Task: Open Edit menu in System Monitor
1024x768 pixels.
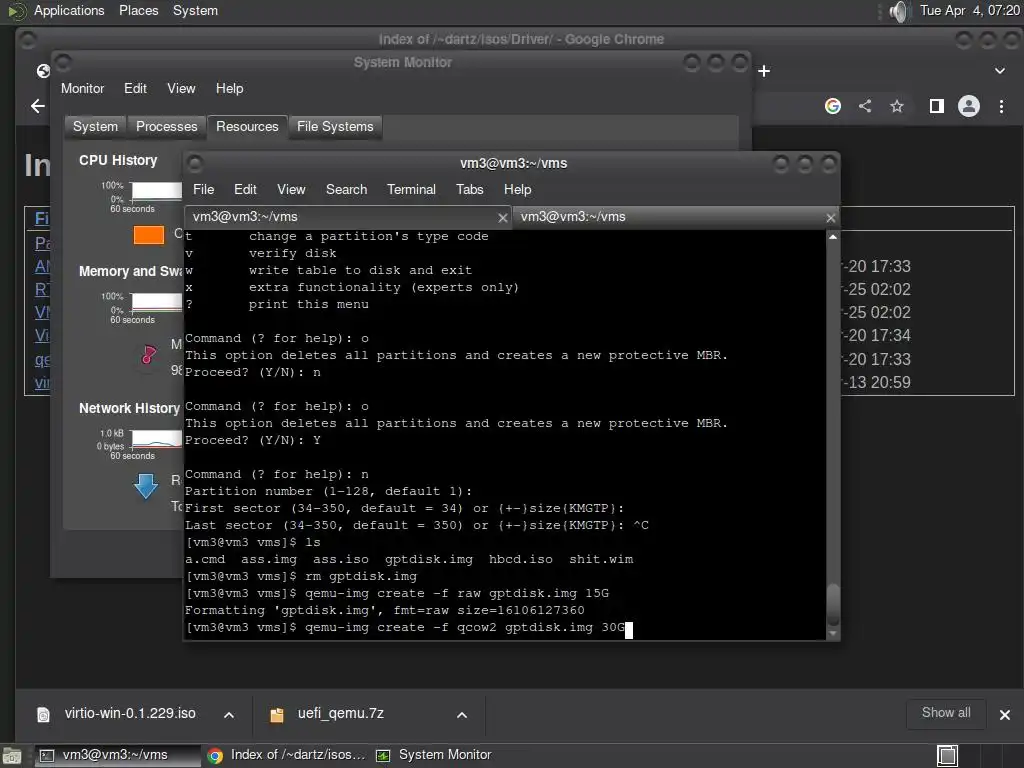Action: point(135,88)
